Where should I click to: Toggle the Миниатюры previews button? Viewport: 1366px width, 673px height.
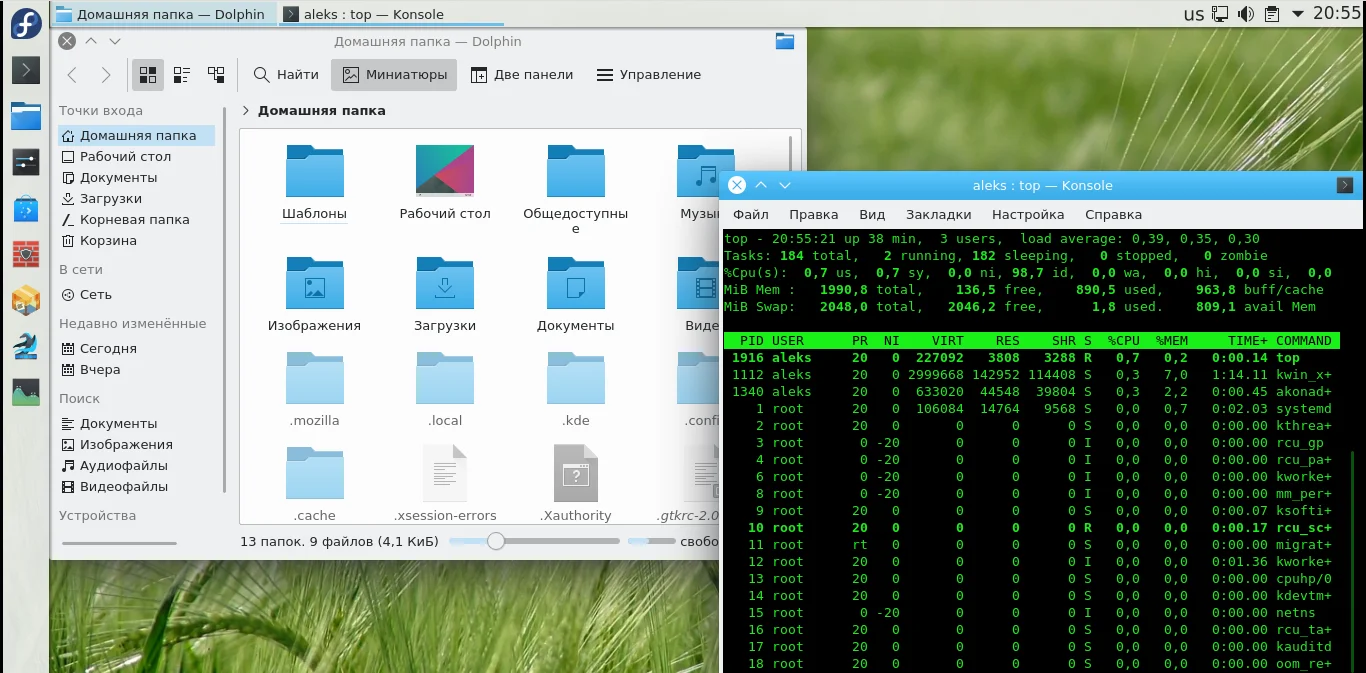(x=395, y=75)
